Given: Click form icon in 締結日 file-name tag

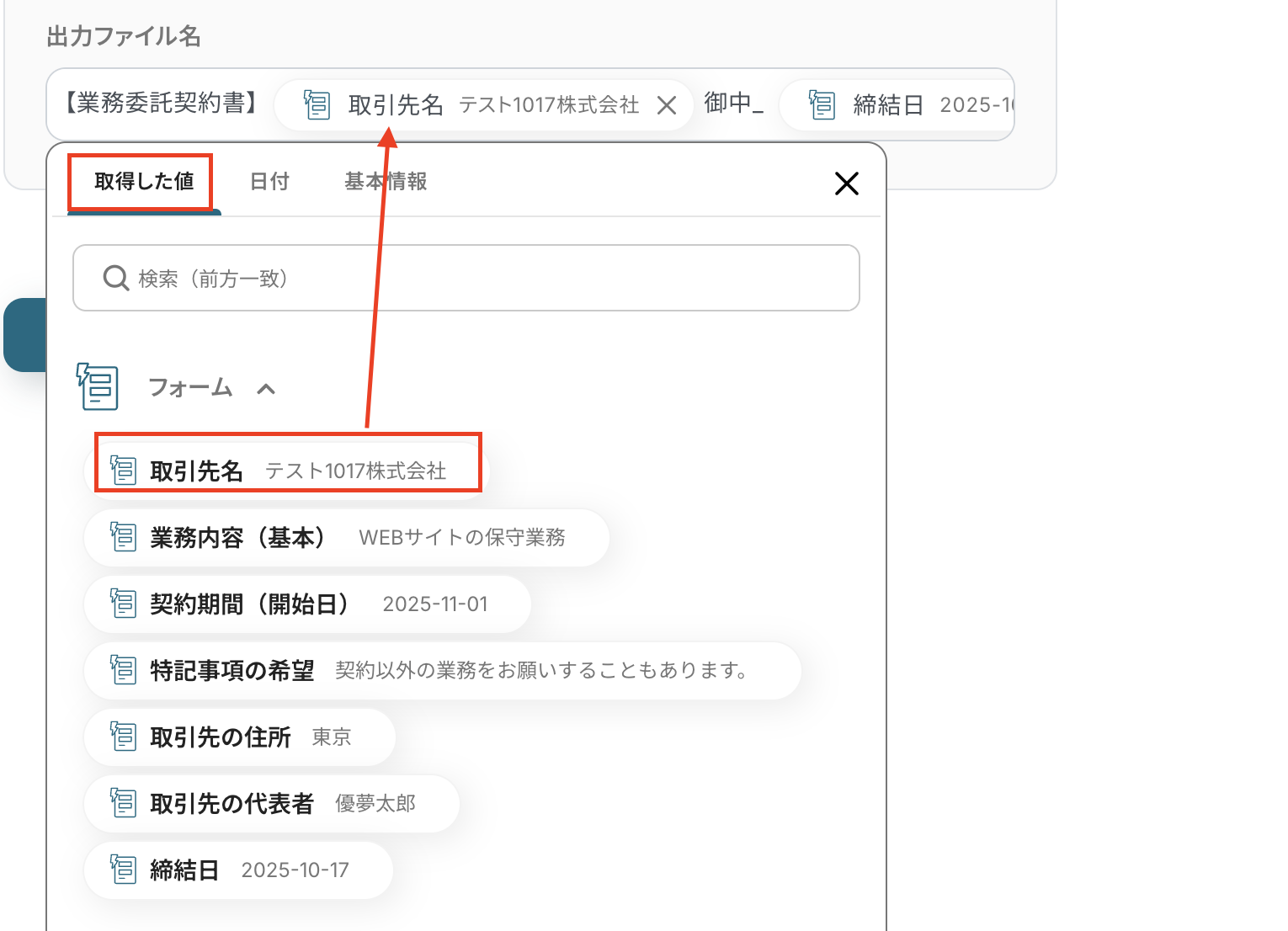Looking at the screenshot, I should tap(822, 104).
